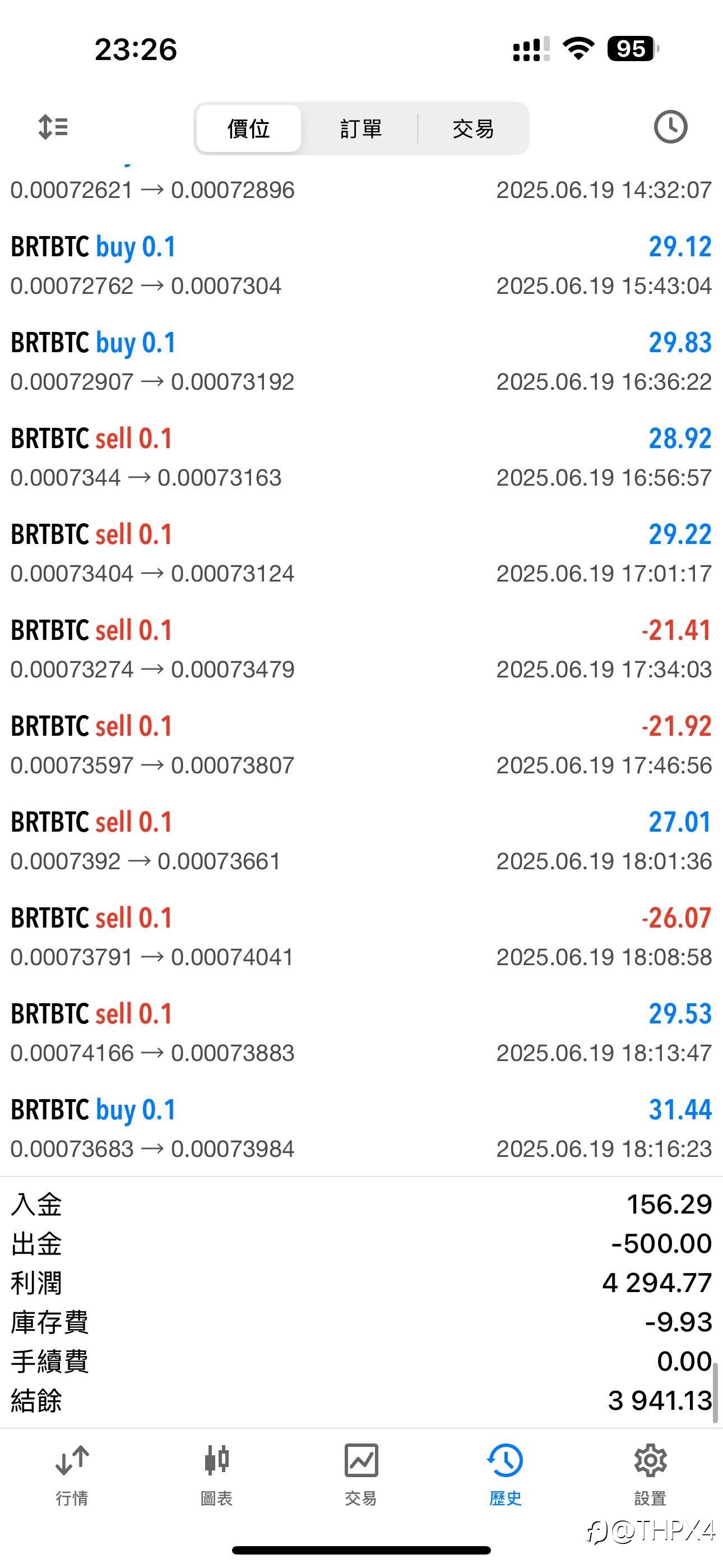Tap price range 0.00073404 → 0.00073124
The width and height of the screenshot is (723, 1568).
pyautogui.click(x=152, y=573)
